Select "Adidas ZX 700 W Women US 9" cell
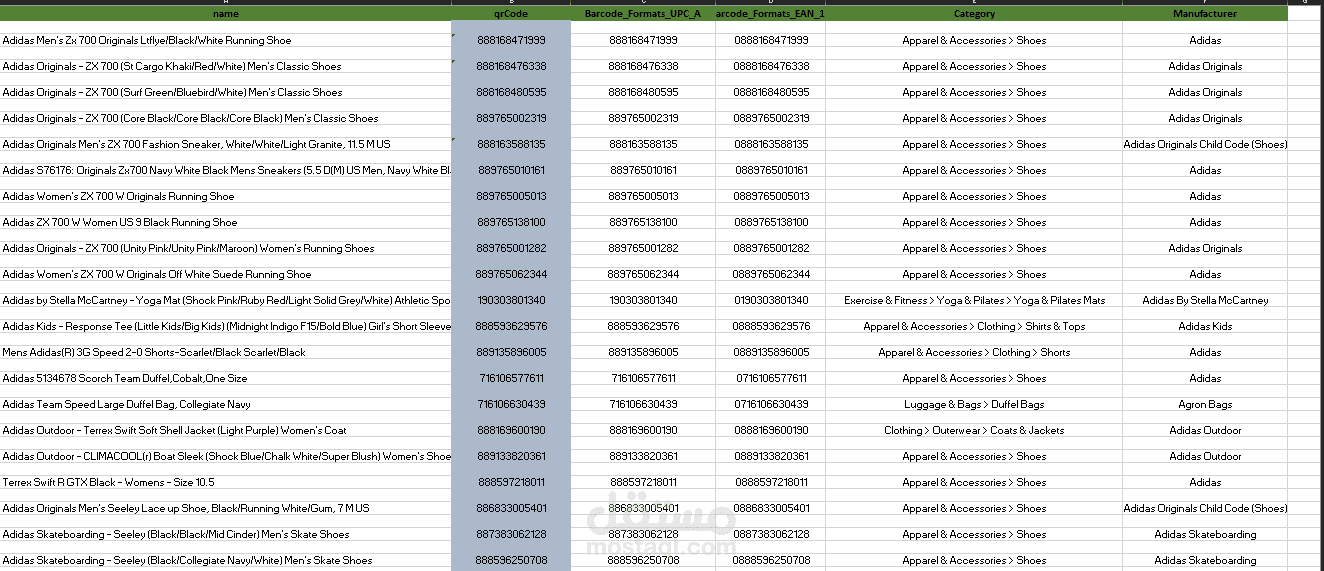Image resolution: width=1324 pixels, height=571 pixels. [226, 222]
